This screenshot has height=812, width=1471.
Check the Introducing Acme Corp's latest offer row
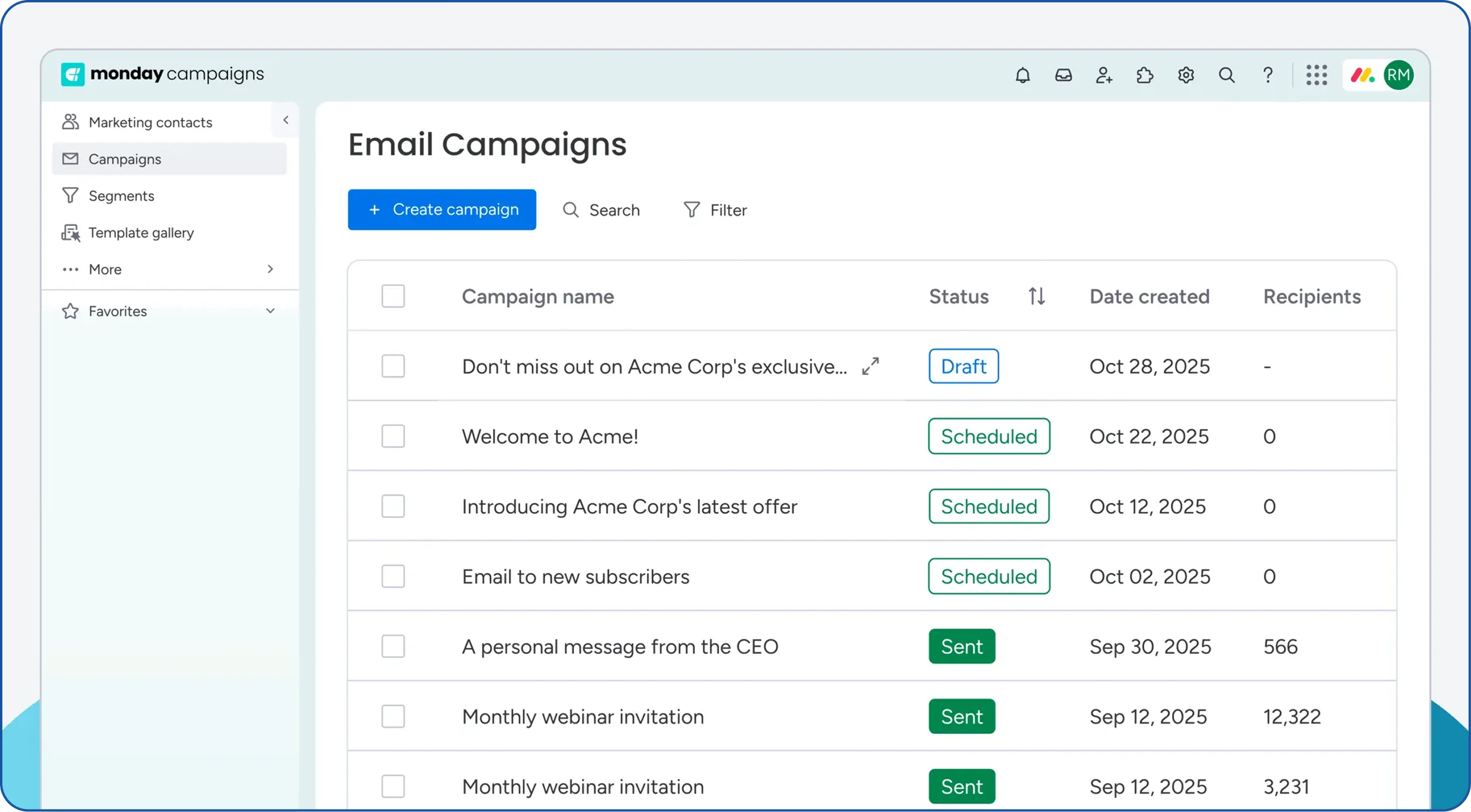click(393, 507)
